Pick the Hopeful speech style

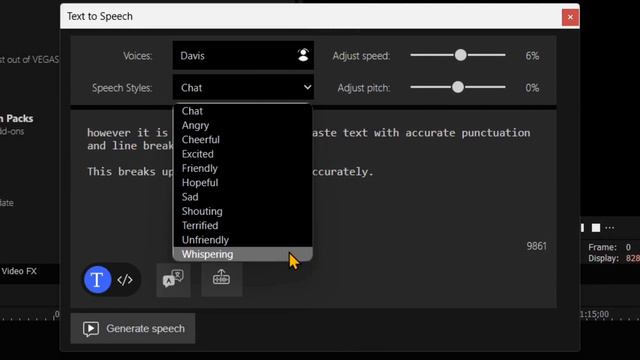(x=243, y=182)
